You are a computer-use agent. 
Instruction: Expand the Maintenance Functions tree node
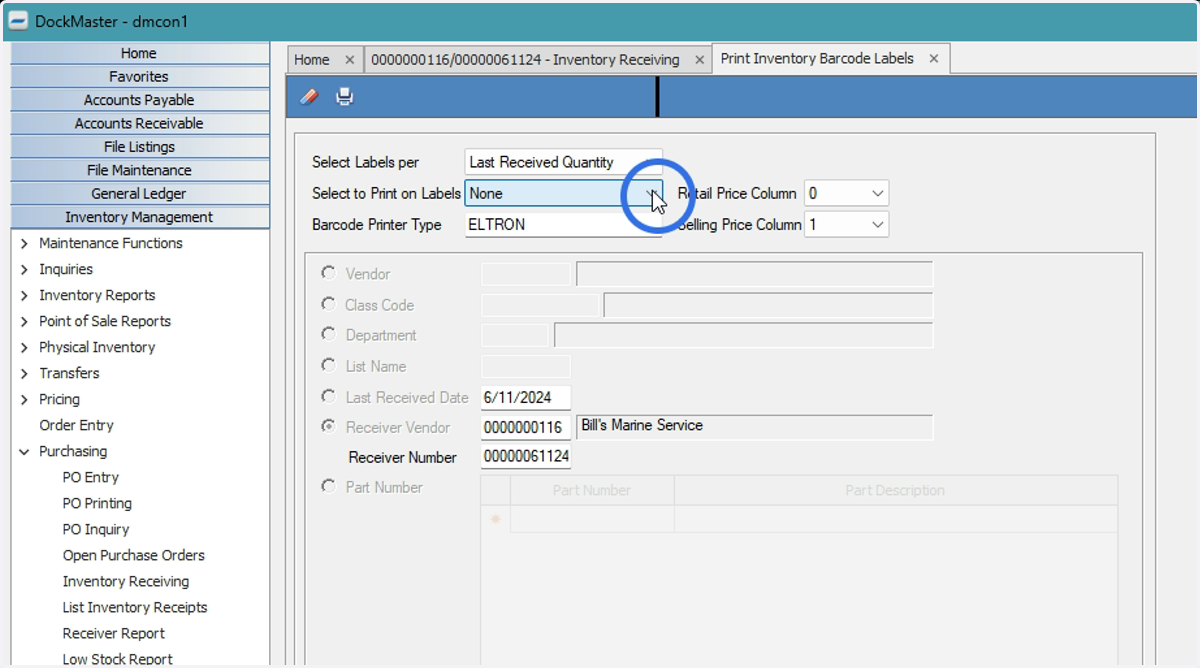(25, 243)
